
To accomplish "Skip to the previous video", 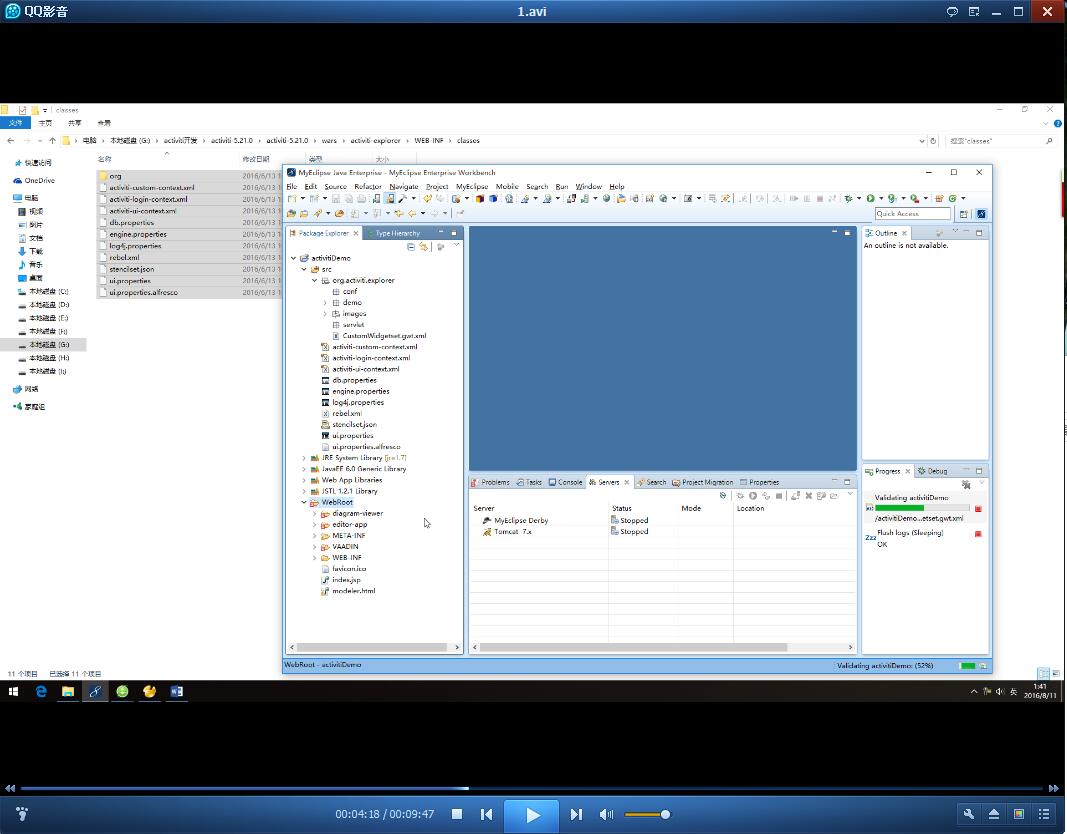I will [x=487, y=815].
